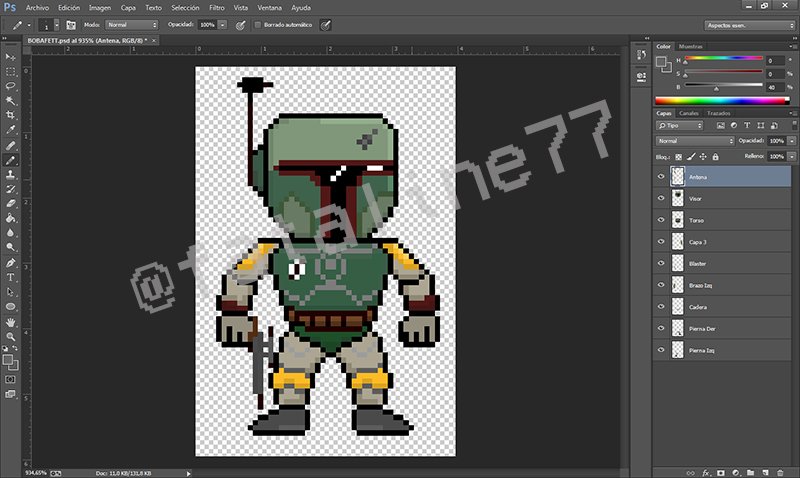Hide the Antena layer
Screen dimensions: 800x478
click(x=661, y=177)
